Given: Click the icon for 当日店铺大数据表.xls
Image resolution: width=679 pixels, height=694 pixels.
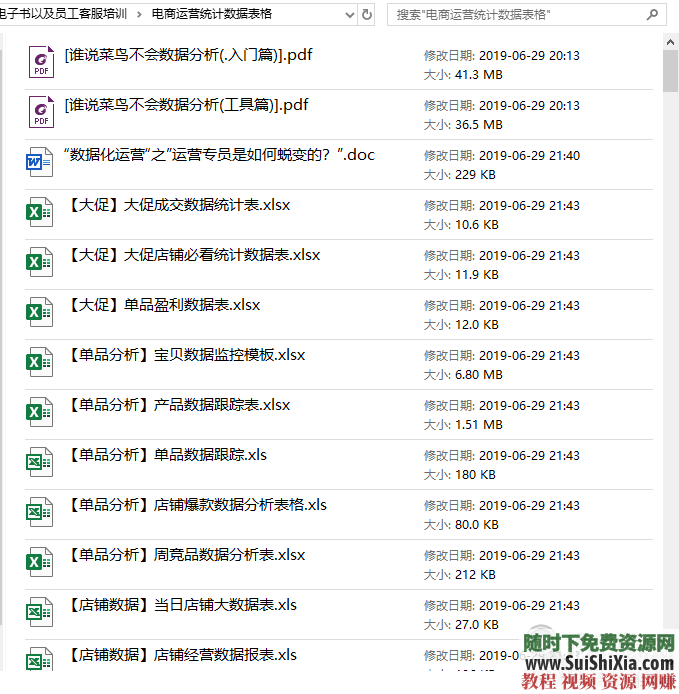Looking at the screenshot, I should tap(40, 613).
